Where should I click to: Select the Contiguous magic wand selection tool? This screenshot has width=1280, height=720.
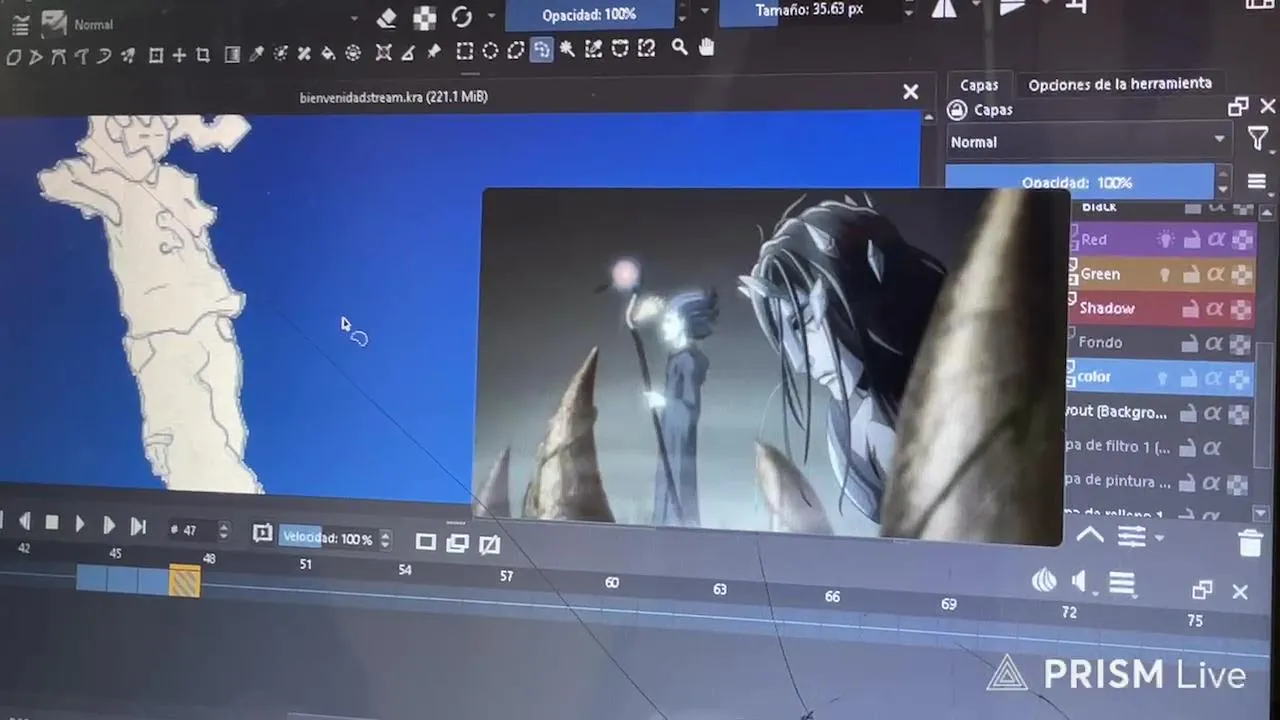click(x=567, y=49)
